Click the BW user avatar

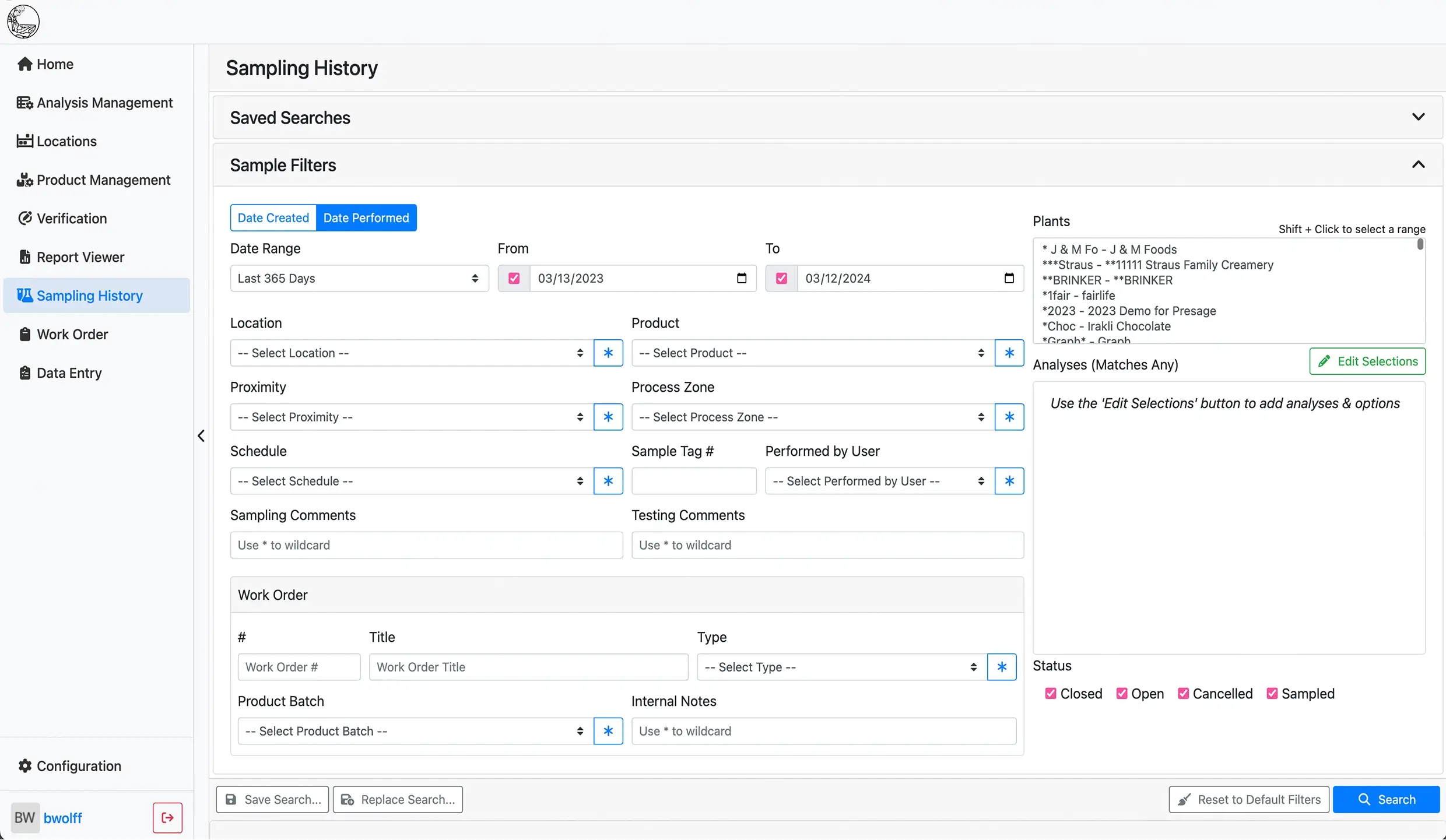coord(25,818)
